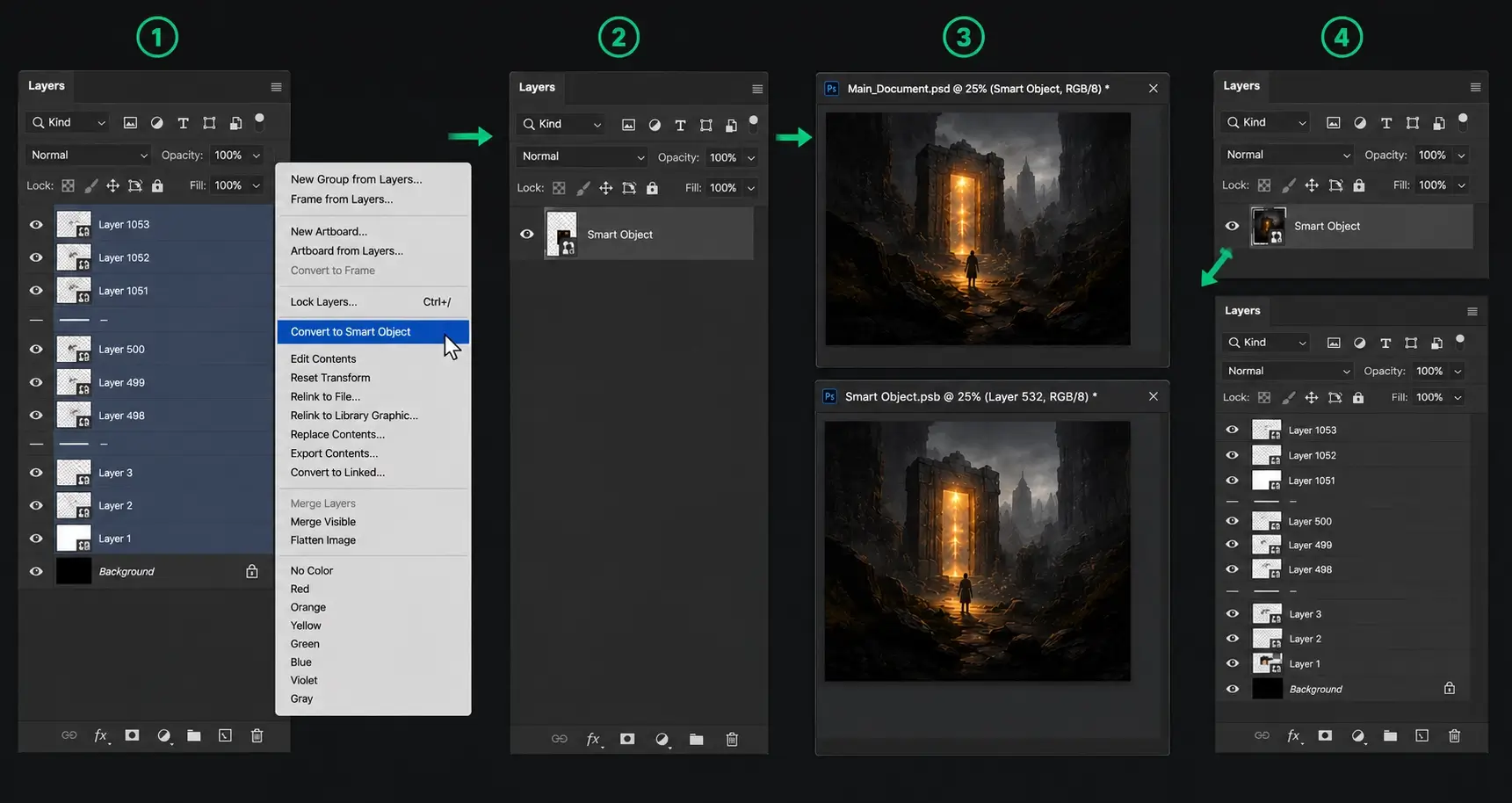Click trash icon in panel 2 footer
The height and width of the screenshot is (803, 1512).
click(x=732, y=739)
